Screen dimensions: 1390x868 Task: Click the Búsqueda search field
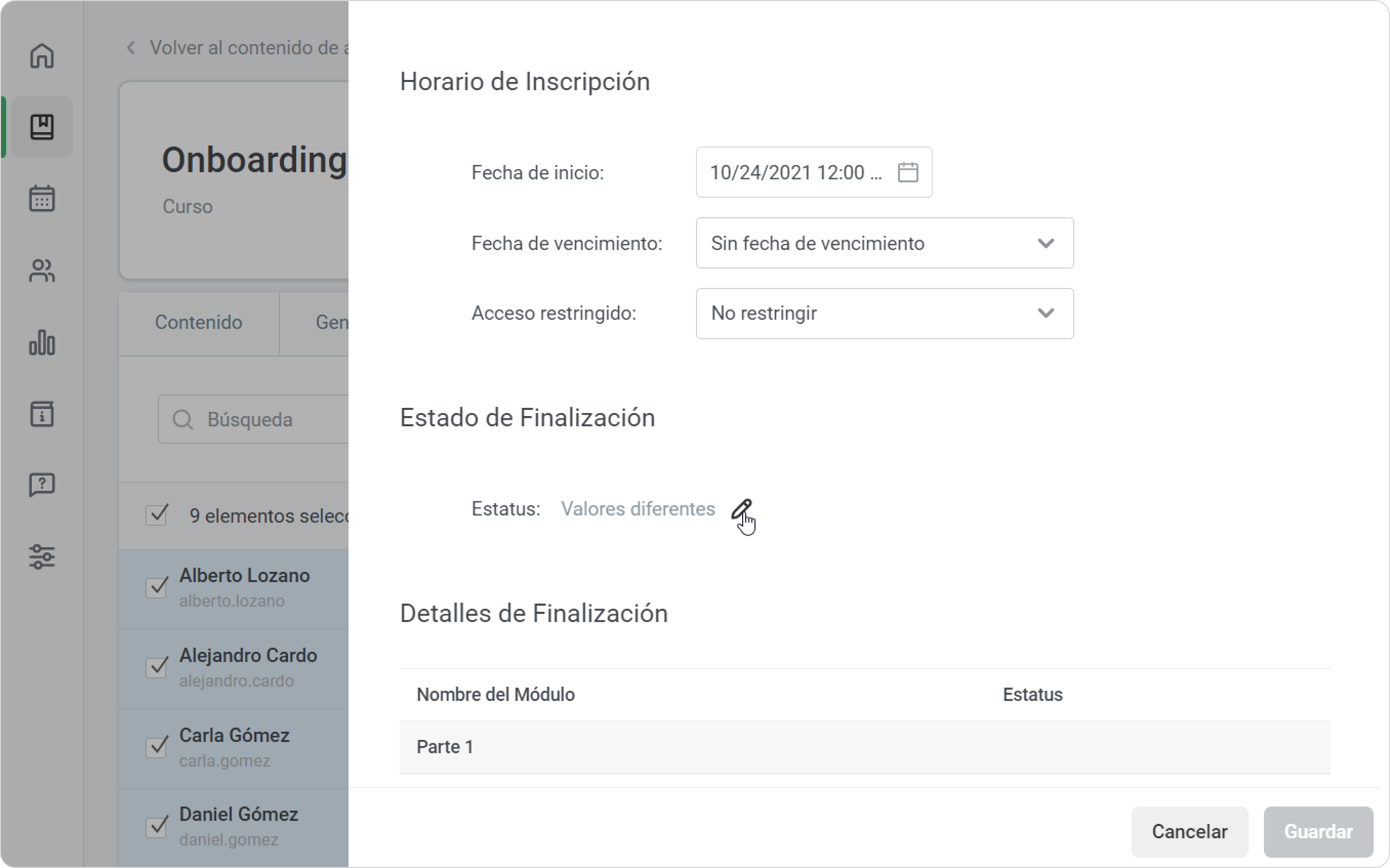tap(254, 419)
